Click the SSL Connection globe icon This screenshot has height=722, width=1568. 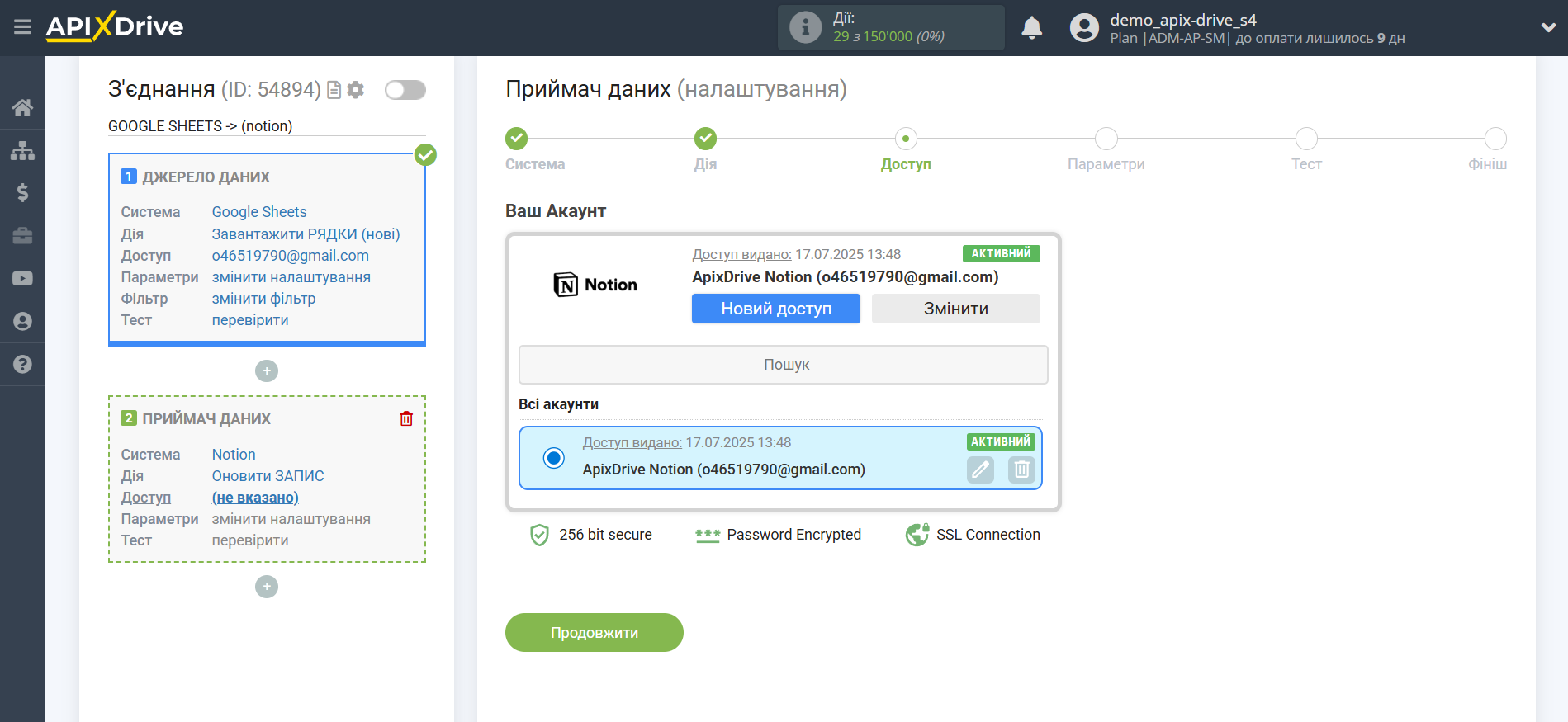point(917,535)
